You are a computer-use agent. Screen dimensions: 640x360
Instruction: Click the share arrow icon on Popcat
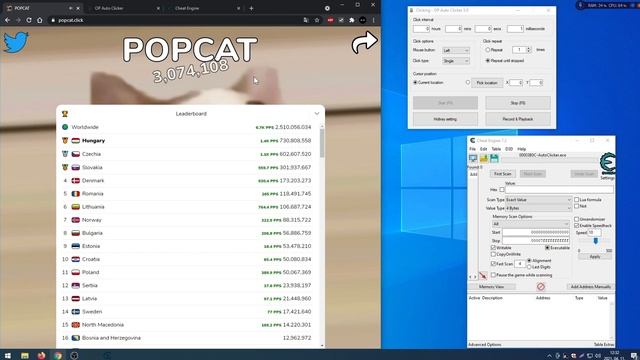(x=364, y=42)
